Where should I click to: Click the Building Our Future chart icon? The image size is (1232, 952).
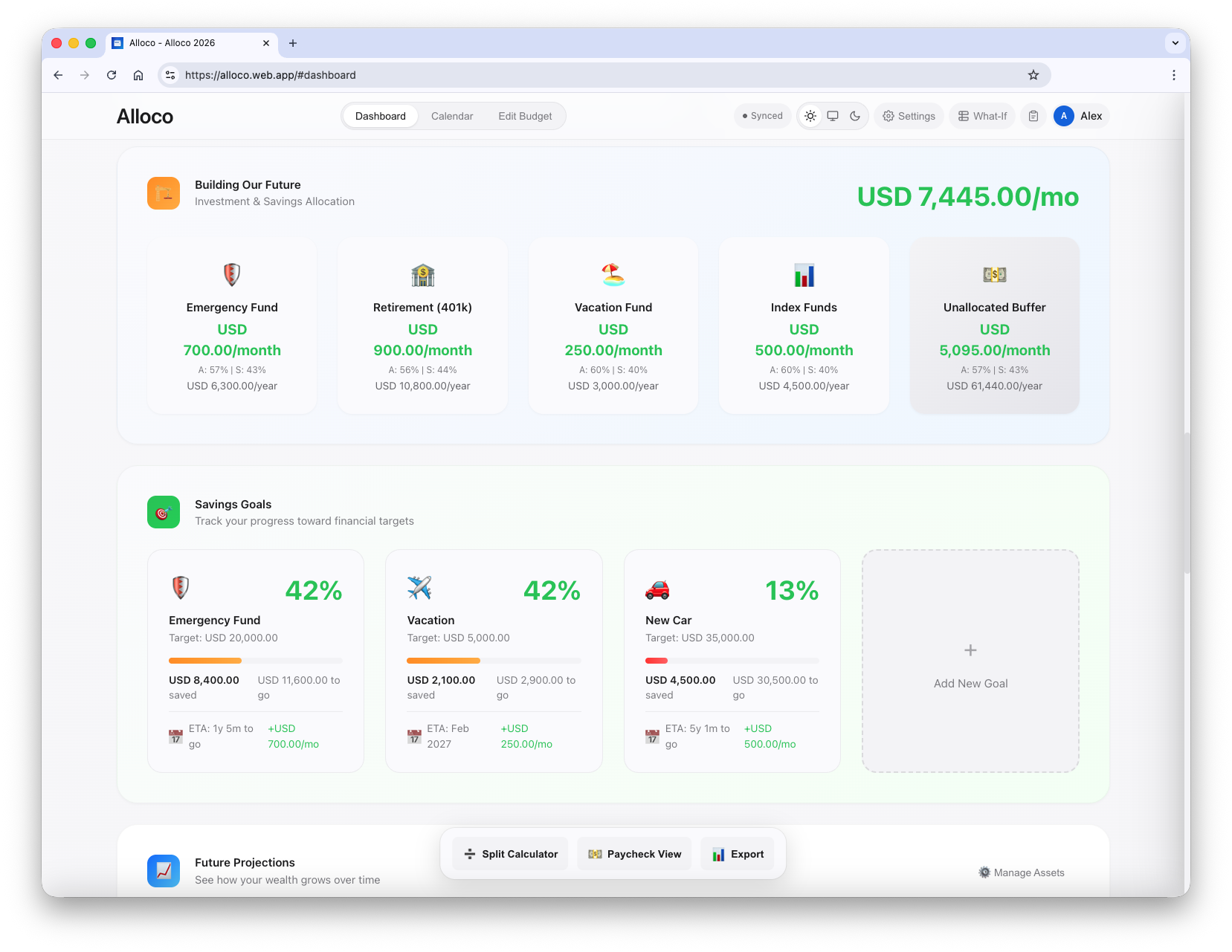(x=163, y=192)
